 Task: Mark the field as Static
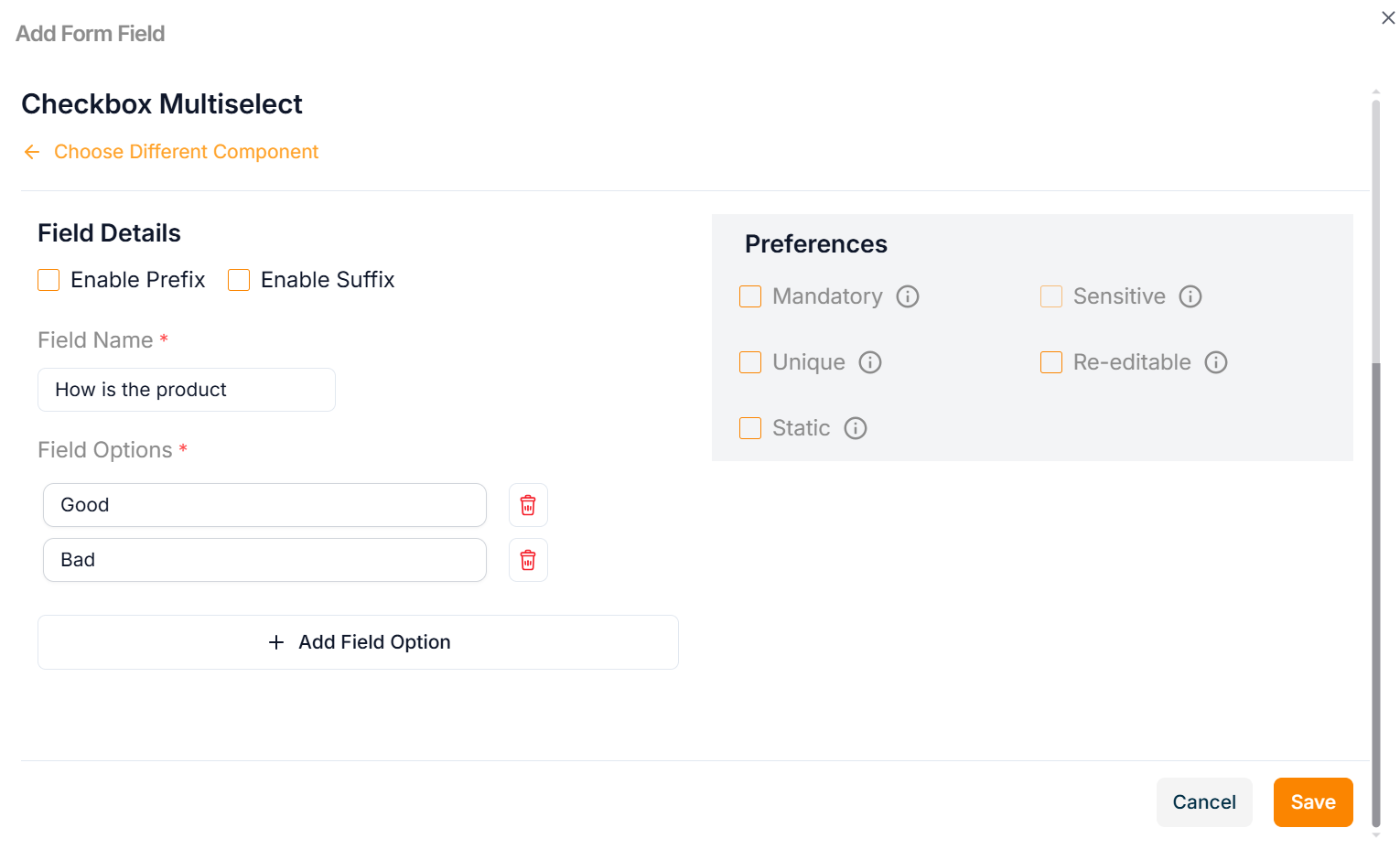(750, 428)
